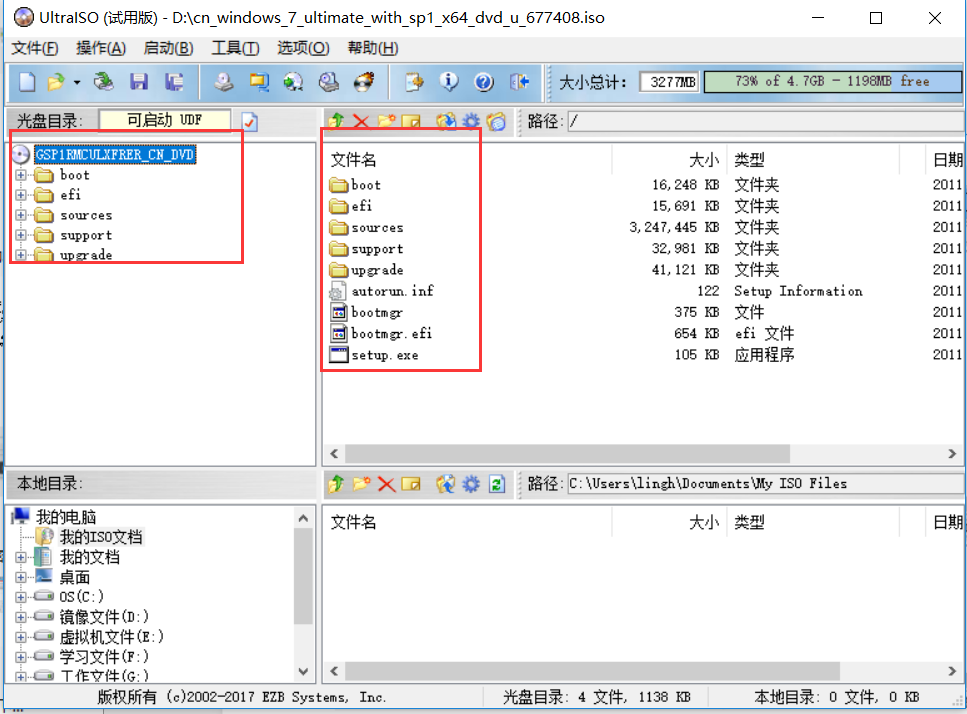967x714 pixels.
Task: Click the Open file folder icon
Action: point(56,82)
